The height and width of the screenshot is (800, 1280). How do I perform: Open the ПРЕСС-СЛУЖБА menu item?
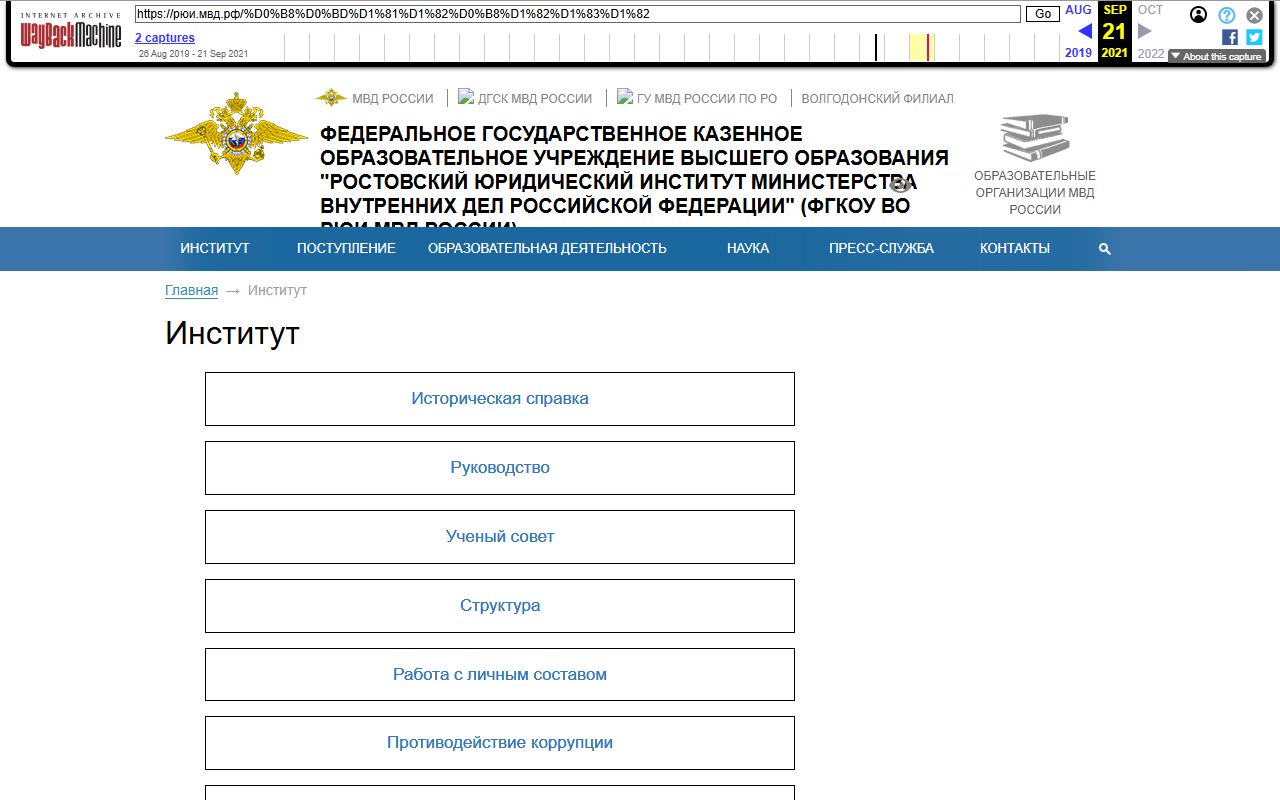point(881,249)
